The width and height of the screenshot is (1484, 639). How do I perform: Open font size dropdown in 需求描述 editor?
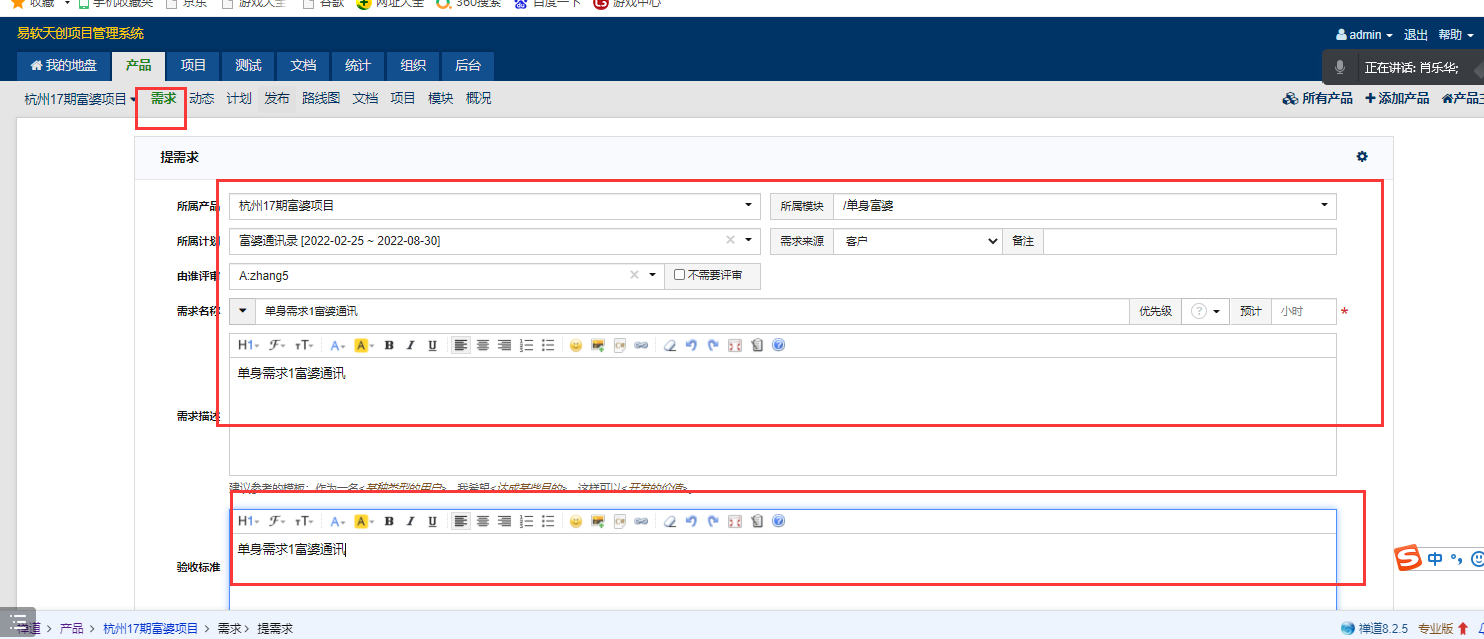[303, 345]
